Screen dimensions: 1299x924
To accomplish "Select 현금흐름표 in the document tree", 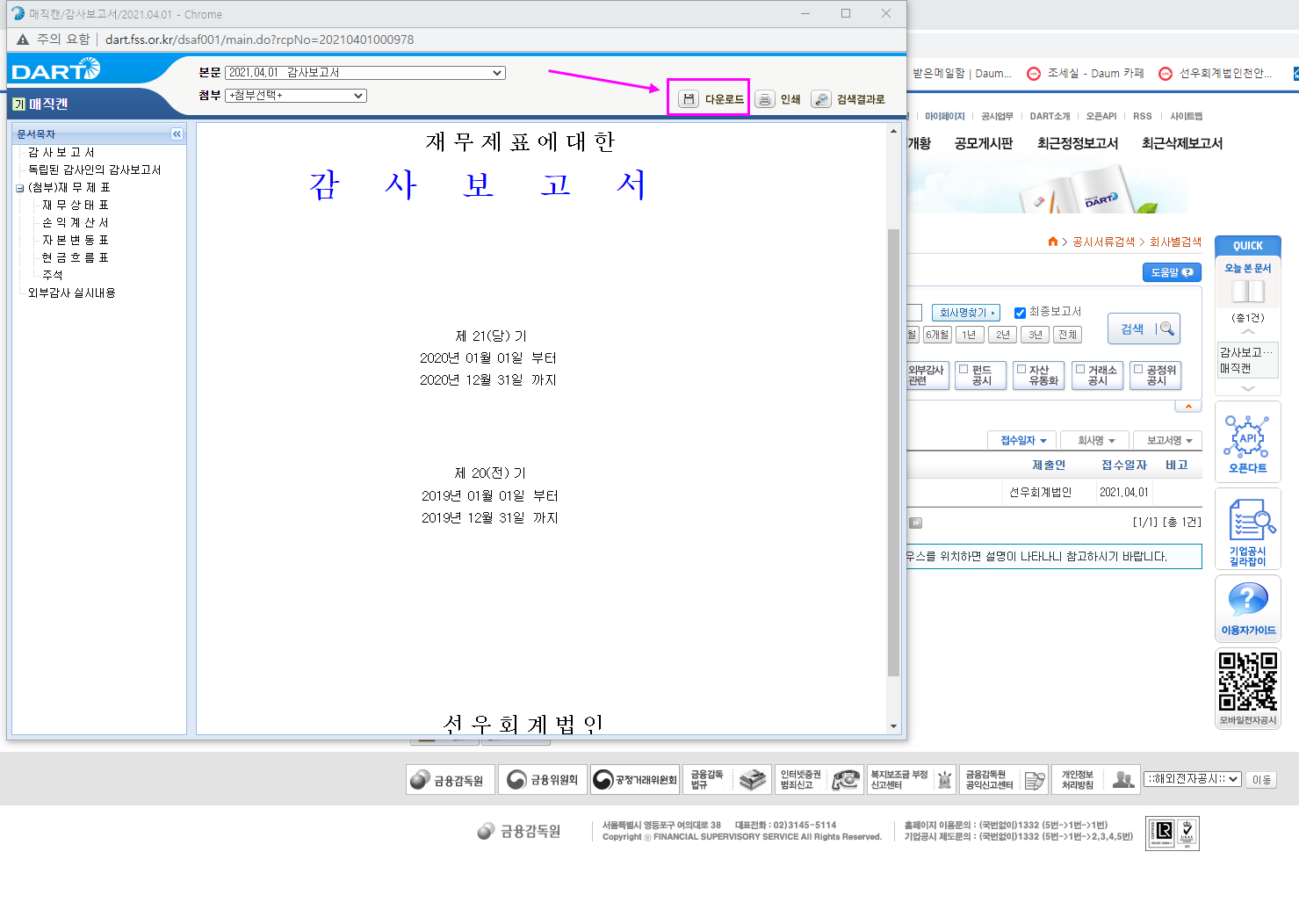I will coord(76,258).
